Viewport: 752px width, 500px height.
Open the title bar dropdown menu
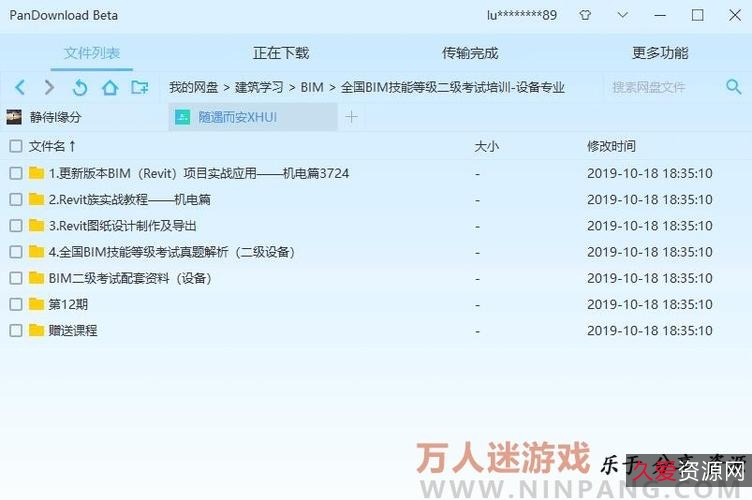pos(623,15)
